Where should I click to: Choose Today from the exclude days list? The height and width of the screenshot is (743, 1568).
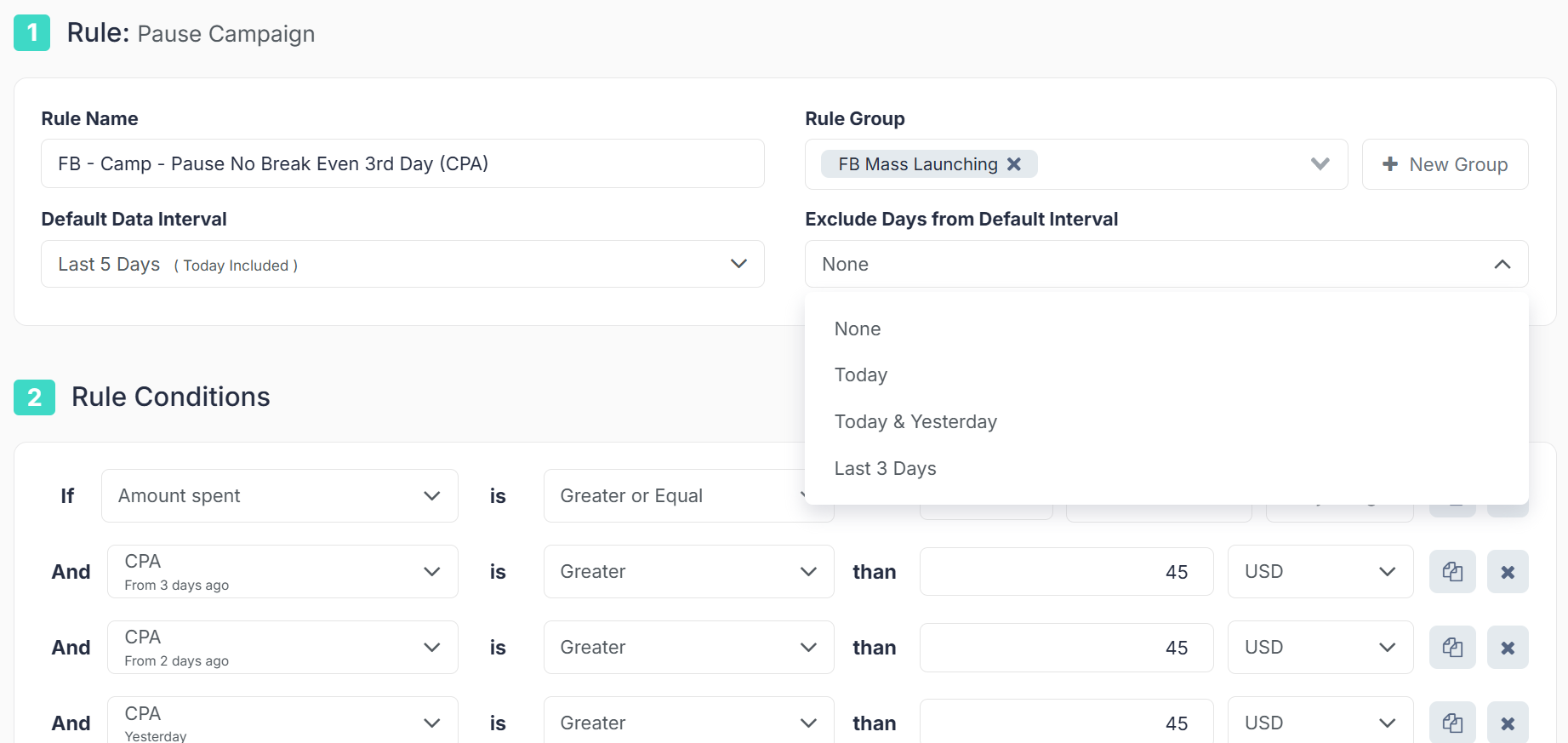coord(1166,375)
